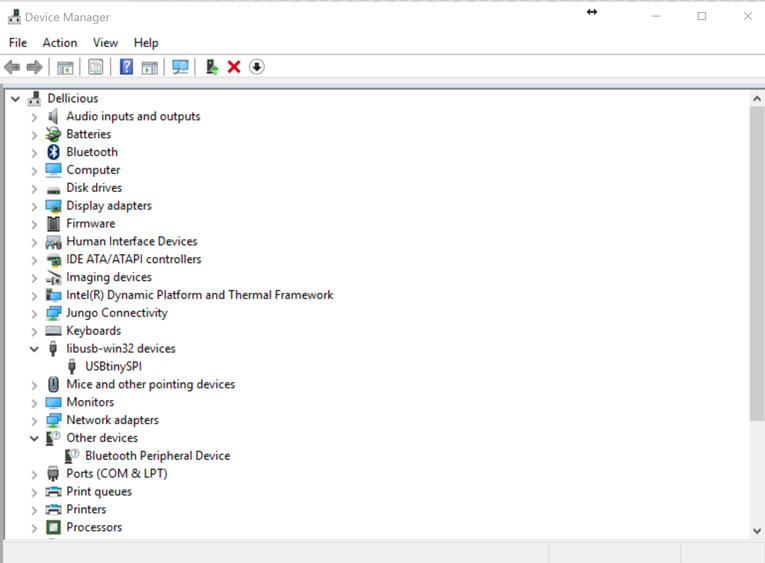Open the View menu
Image resolution: width=765 pixels, height=563 pixels.
pos(105,43)
